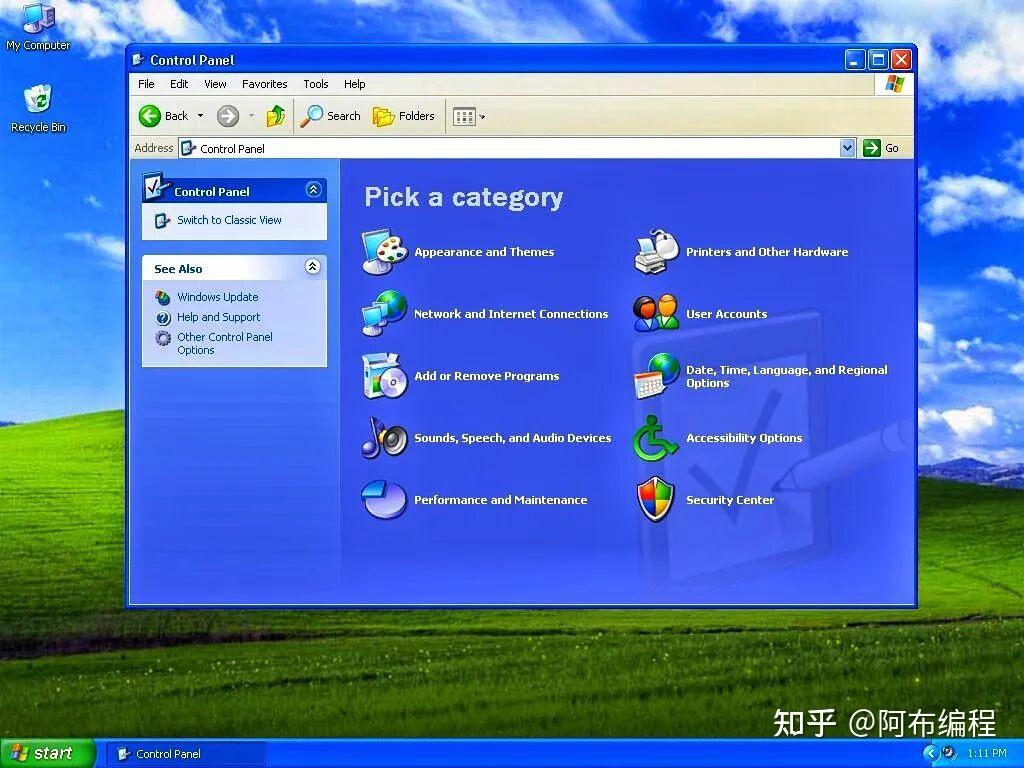
Task: Open Printers and Other Hardware printer icon
Action: [656, 252]
